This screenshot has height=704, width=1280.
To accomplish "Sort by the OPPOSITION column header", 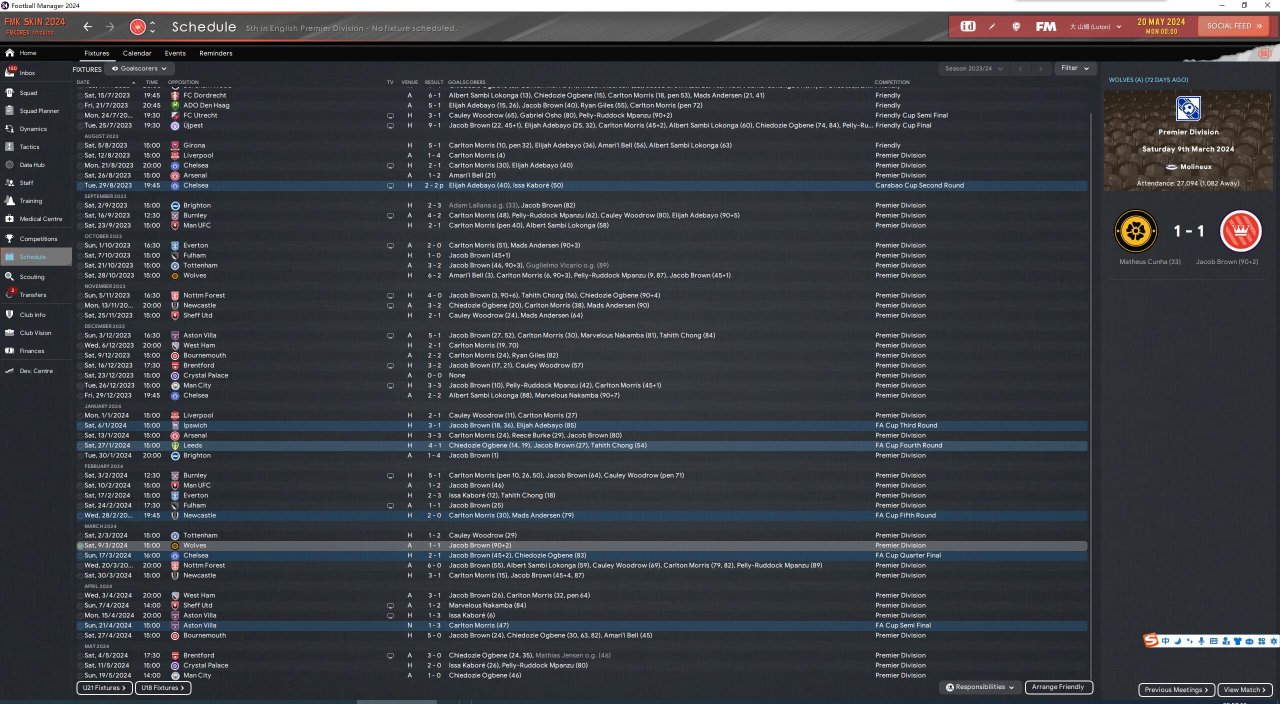I will 183,82.
